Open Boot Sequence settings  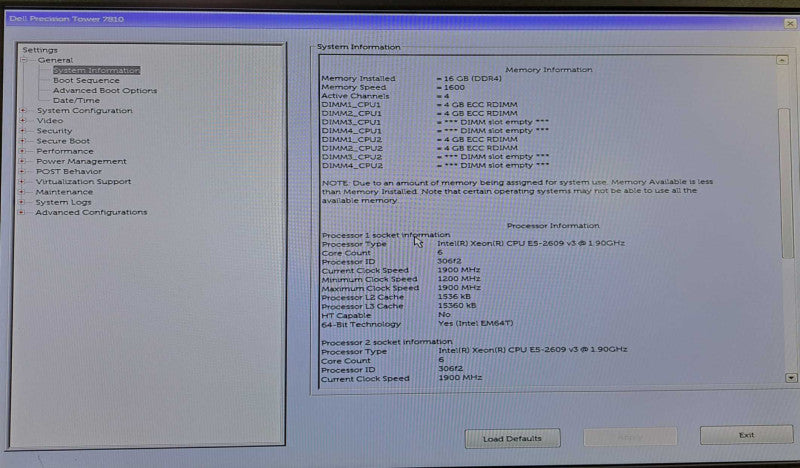pyautogui.click(x=86, y=81)
